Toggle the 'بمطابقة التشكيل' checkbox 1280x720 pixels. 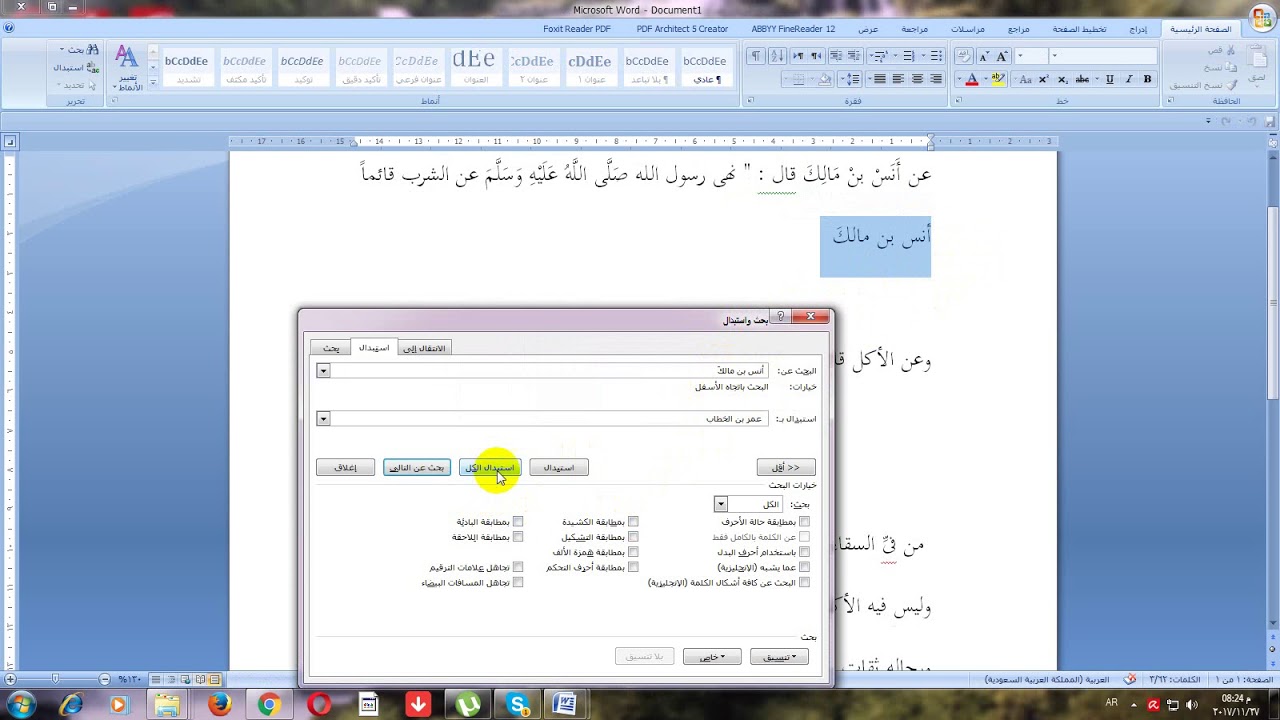633,537
